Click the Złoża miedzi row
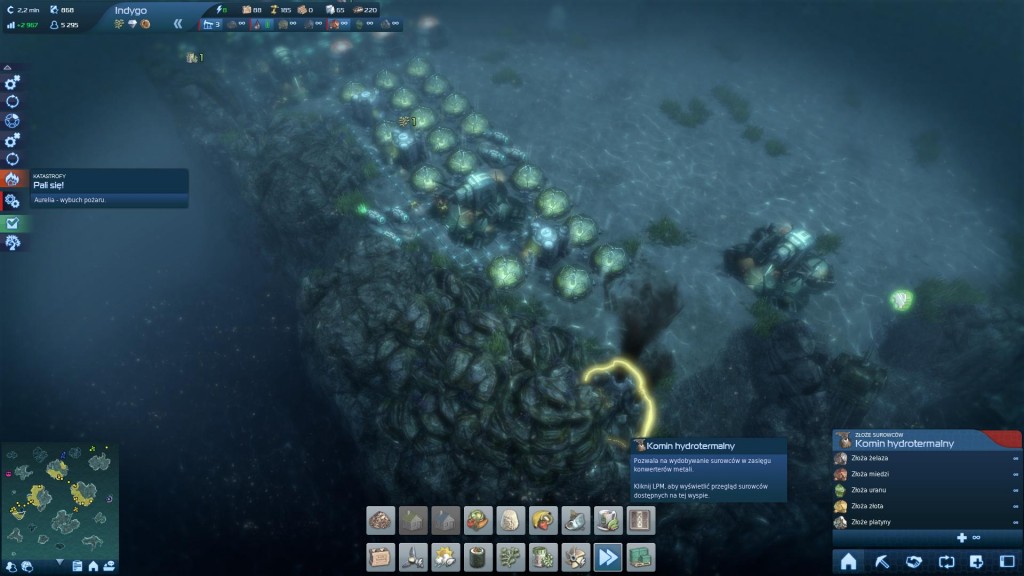The image size is (1024, 576). click(927, 474)
